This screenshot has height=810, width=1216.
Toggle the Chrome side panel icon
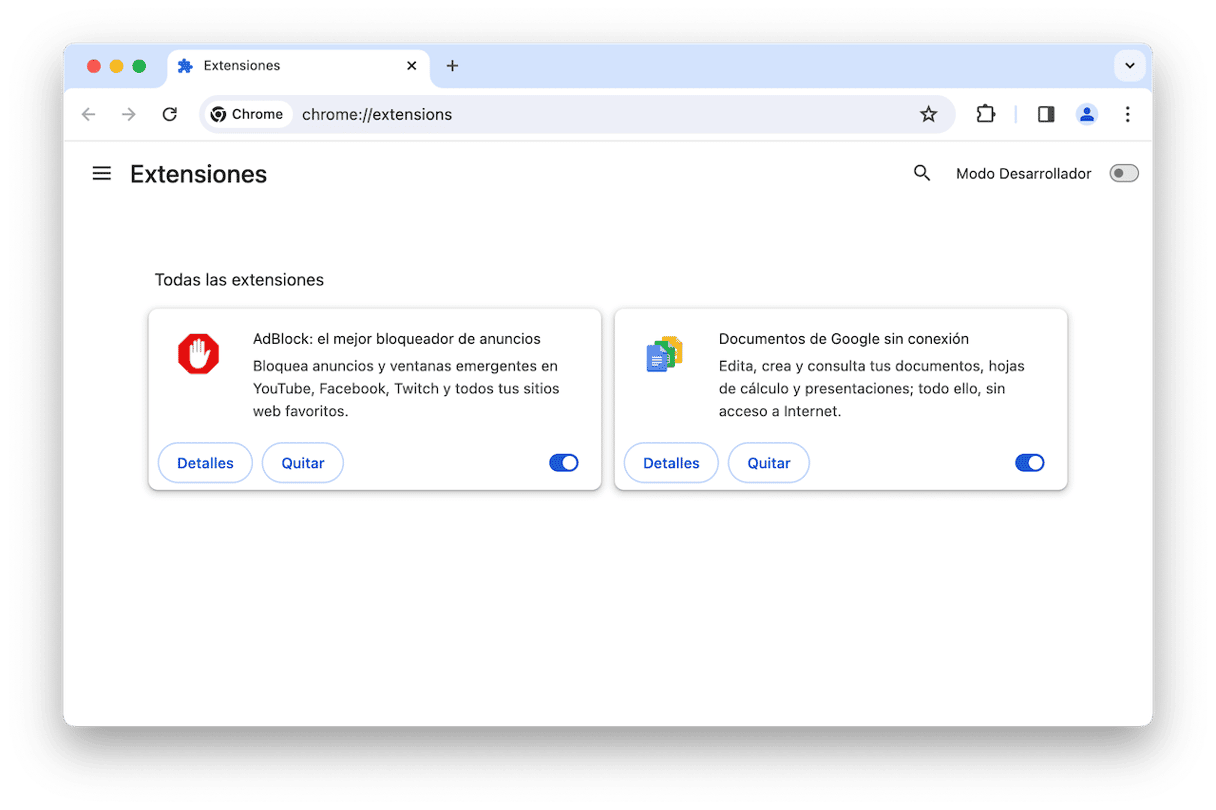(x=1046, y=114)
